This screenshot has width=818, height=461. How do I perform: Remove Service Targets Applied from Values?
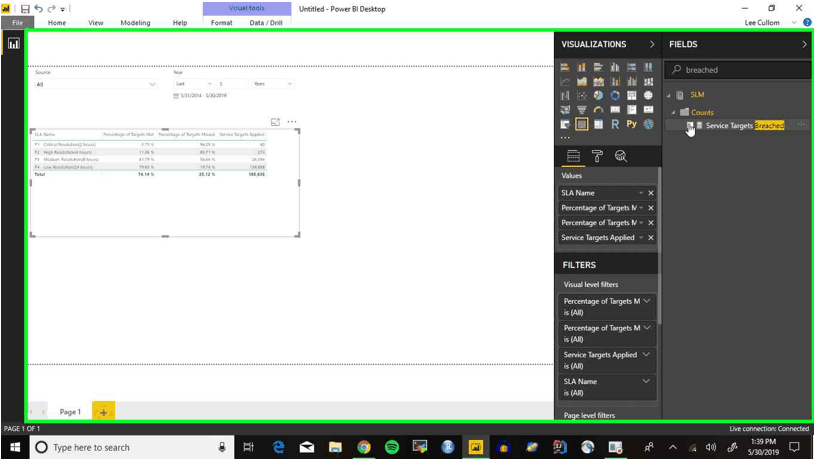click(x=651, y=237)
